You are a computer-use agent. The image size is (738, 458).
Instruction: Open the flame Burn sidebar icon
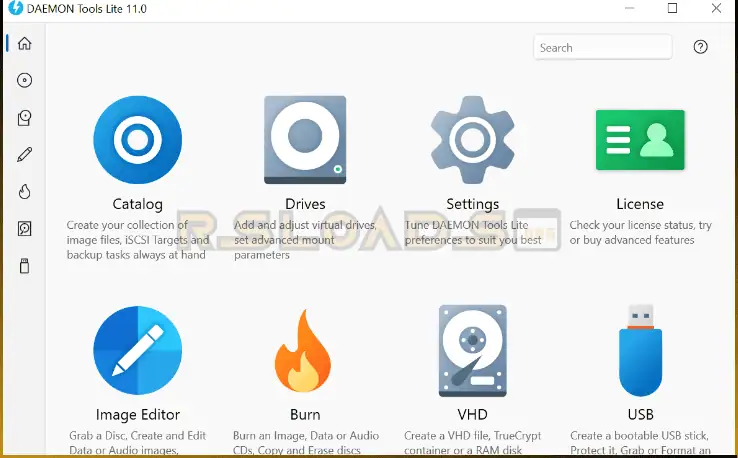(x=24, y=192)
